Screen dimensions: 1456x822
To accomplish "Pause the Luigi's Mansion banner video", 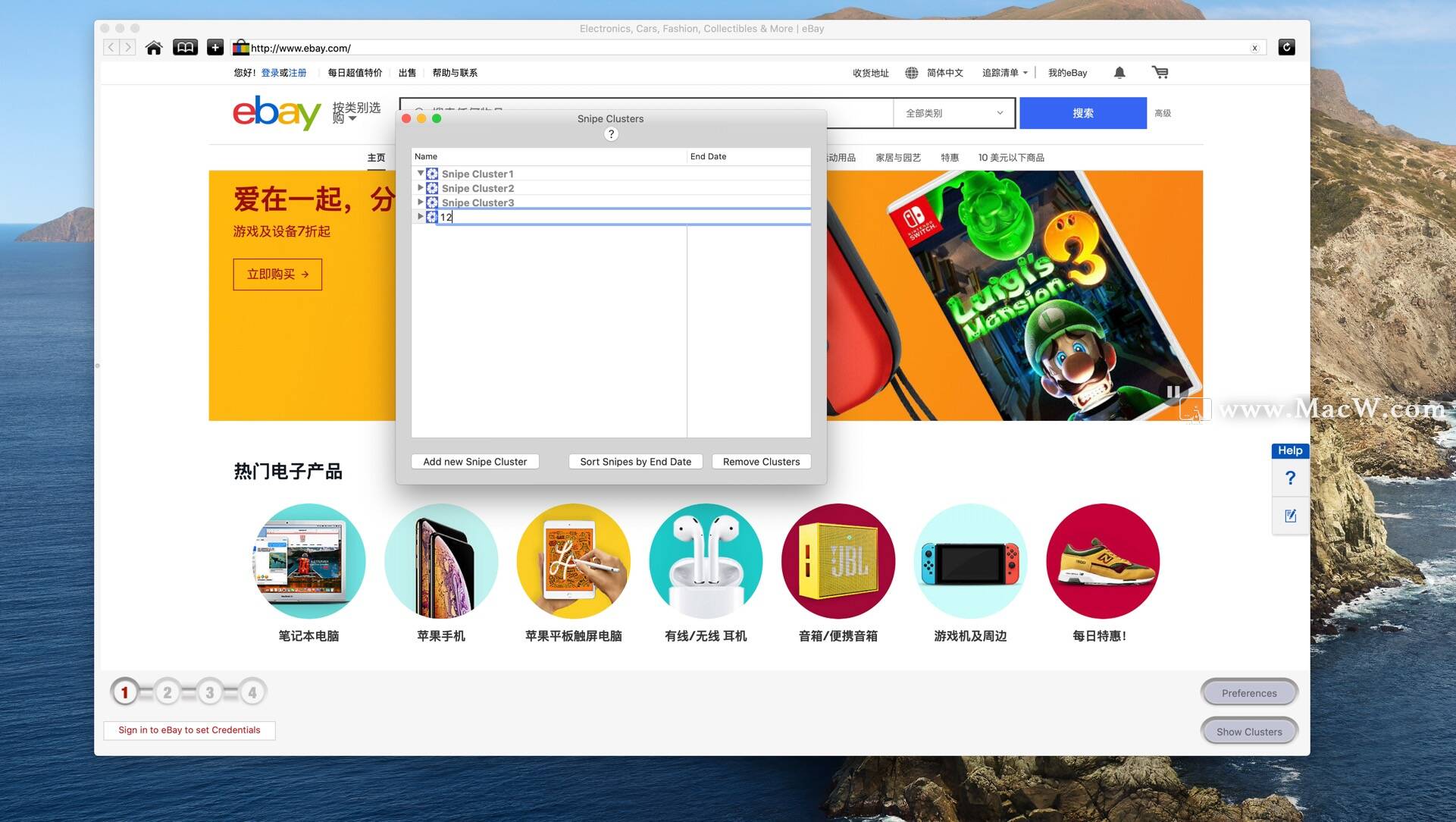I will [x=1173, y=391].
